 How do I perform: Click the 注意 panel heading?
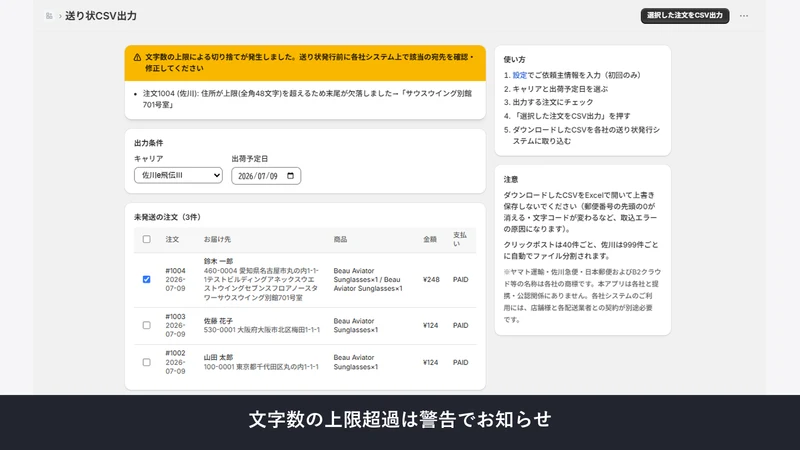pos(511,179)
